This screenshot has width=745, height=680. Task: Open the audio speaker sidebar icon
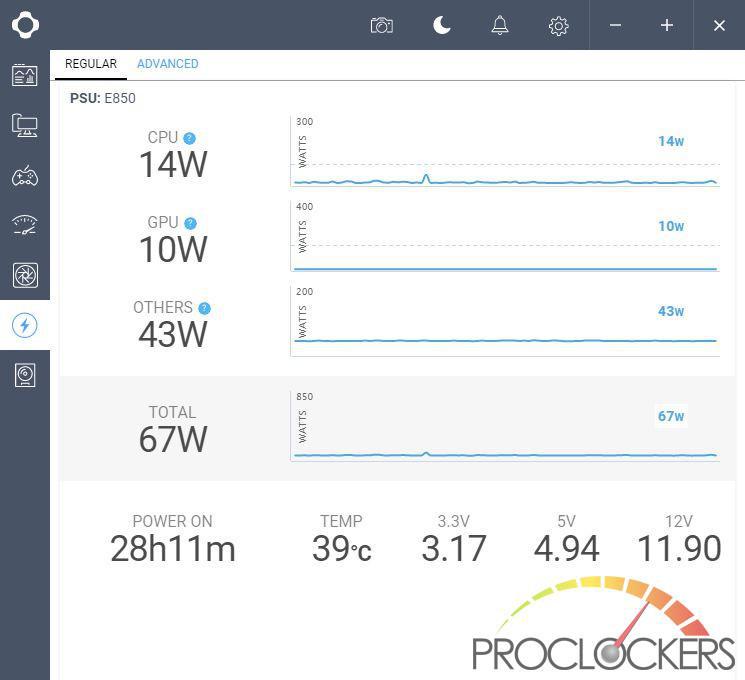(25, 375)
